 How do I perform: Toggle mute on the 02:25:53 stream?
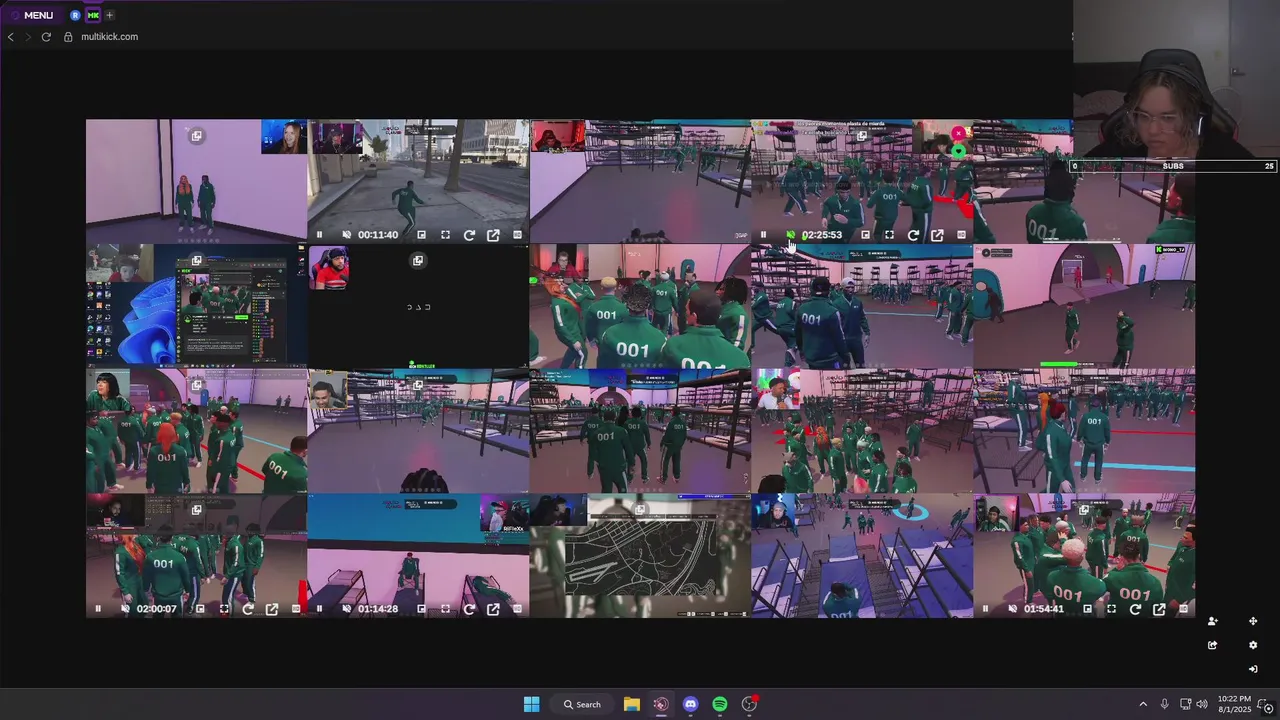pyautogui.click(x=790, y=235)
